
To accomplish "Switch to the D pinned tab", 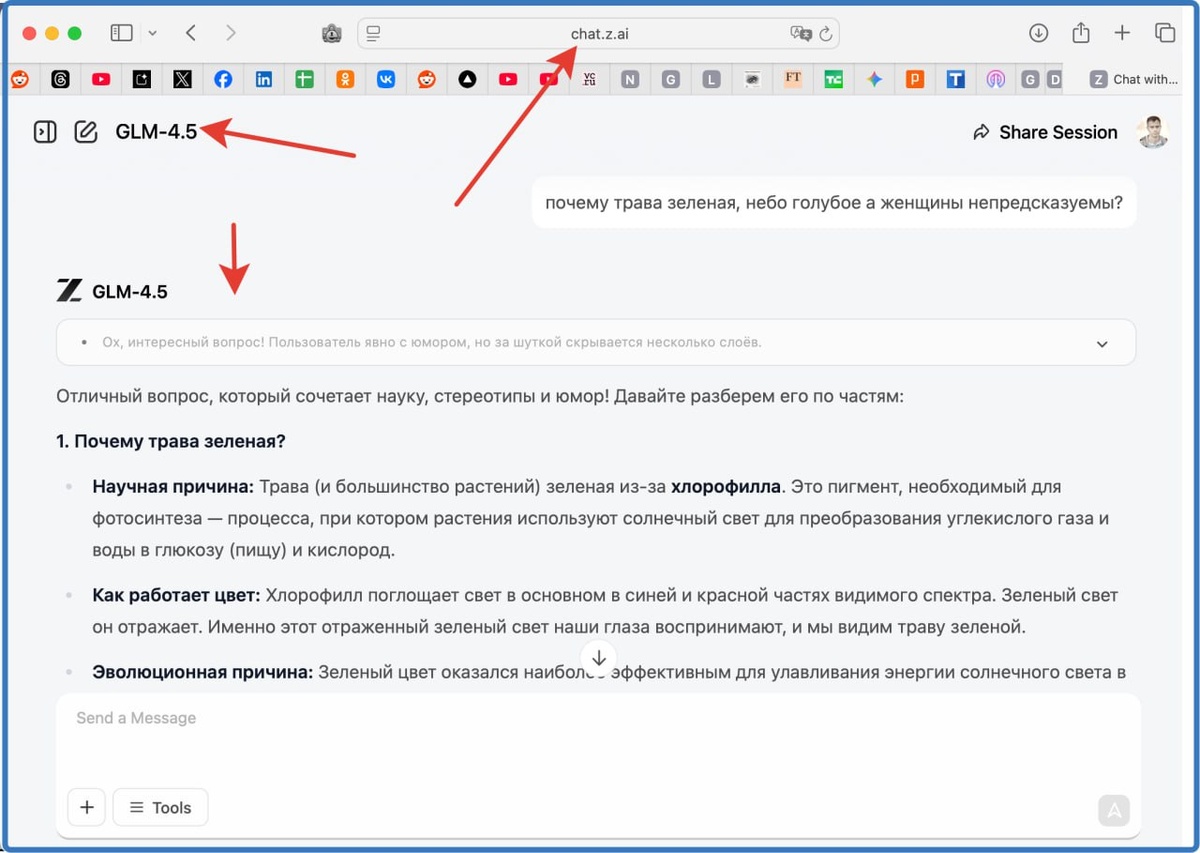I will tap(1054, 79).
